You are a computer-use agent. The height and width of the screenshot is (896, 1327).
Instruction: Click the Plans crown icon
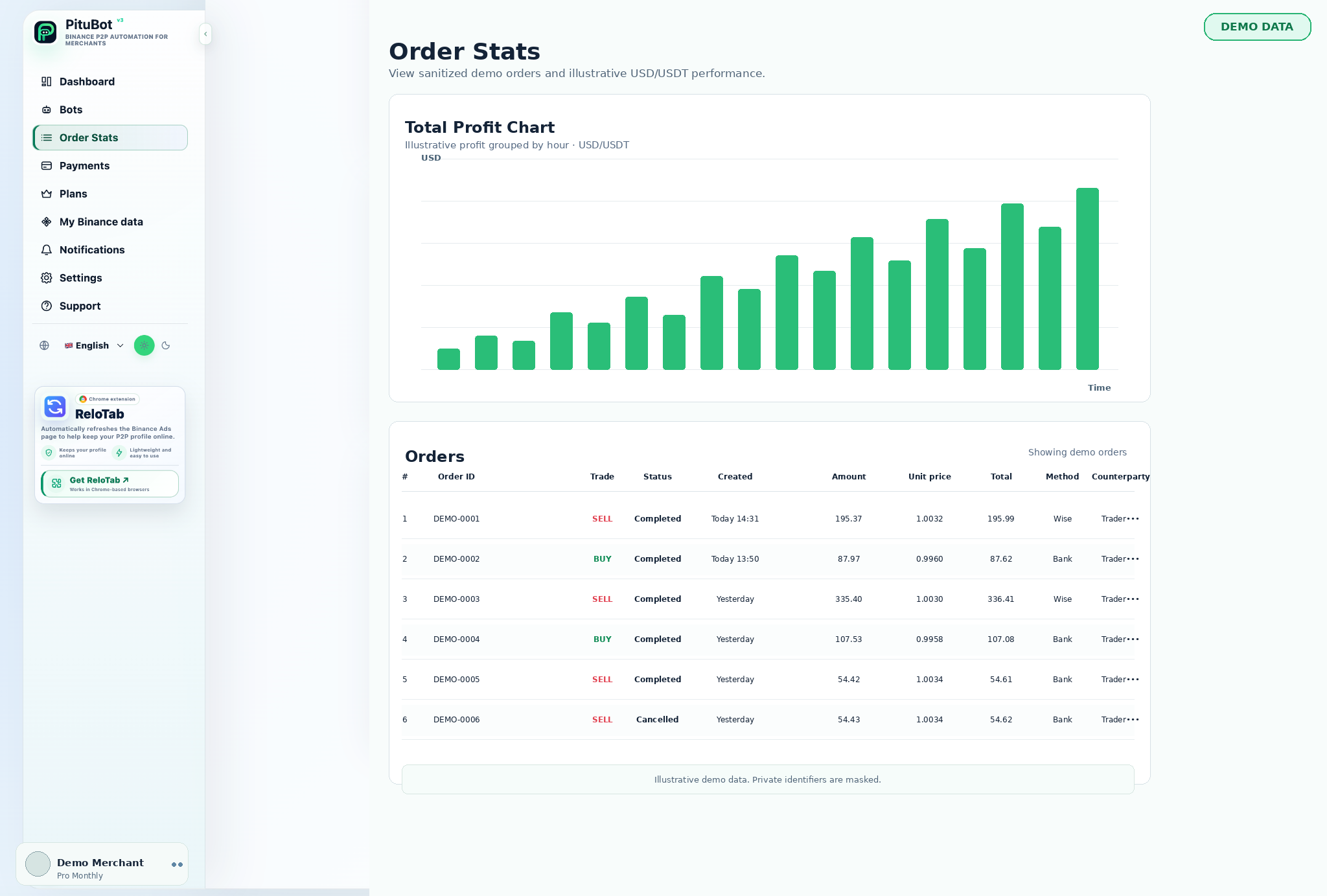pyautogui.click(x=47, y=194)
